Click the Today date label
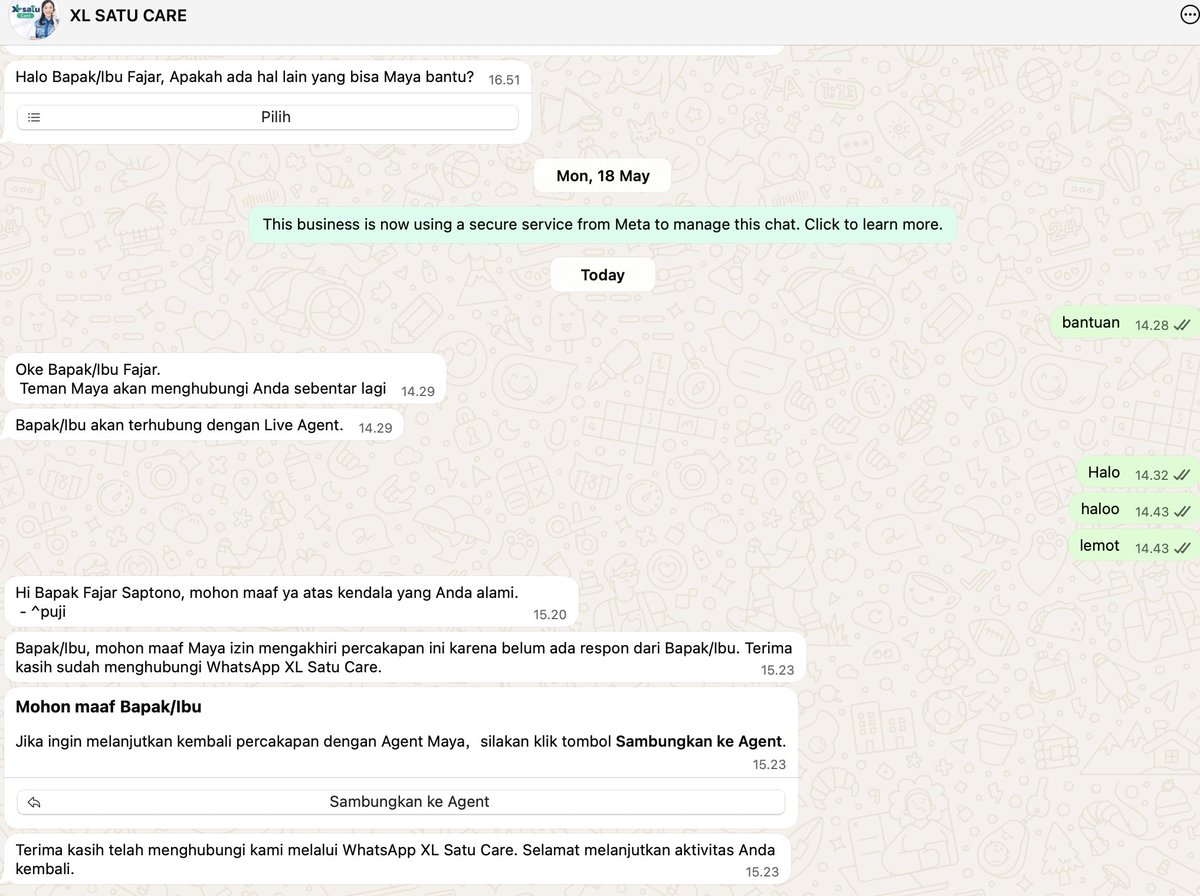Screen dimensions: 1200x896 (x=603, y=275)
